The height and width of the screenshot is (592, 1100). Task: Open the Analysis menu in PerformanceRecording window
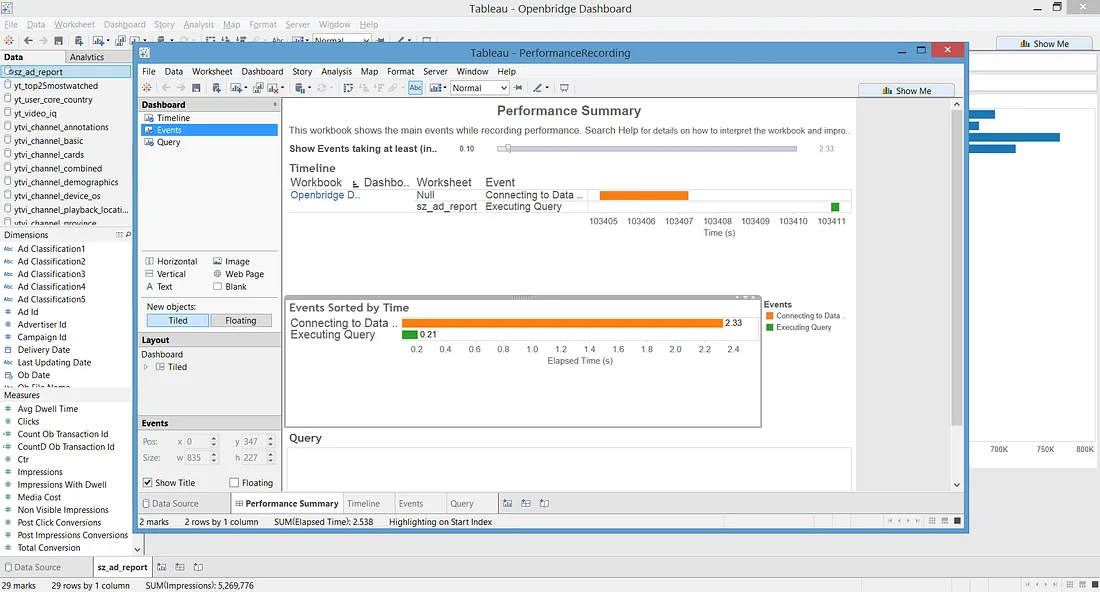pyautogui.click(x=336, y=72)
